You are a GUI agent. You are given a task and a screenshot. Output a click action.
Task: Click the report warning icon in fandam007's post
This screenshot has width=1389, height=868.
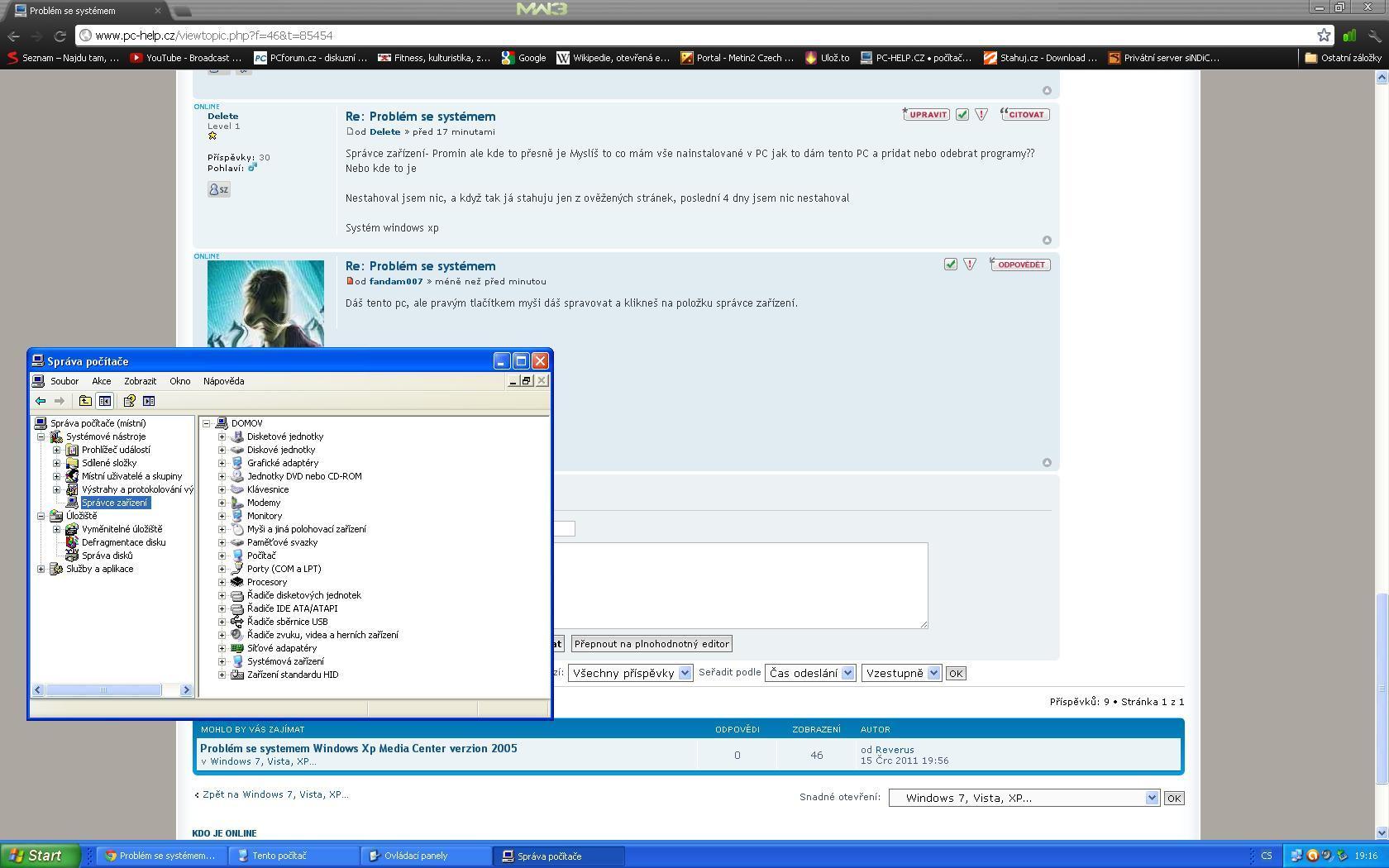970,265
